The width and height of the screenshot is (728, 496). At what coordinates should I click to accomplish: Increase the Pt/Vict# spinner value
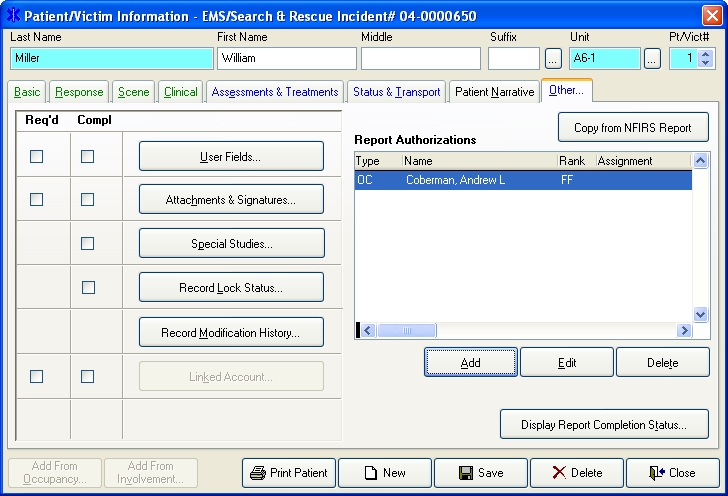click(x=706, y=54)
